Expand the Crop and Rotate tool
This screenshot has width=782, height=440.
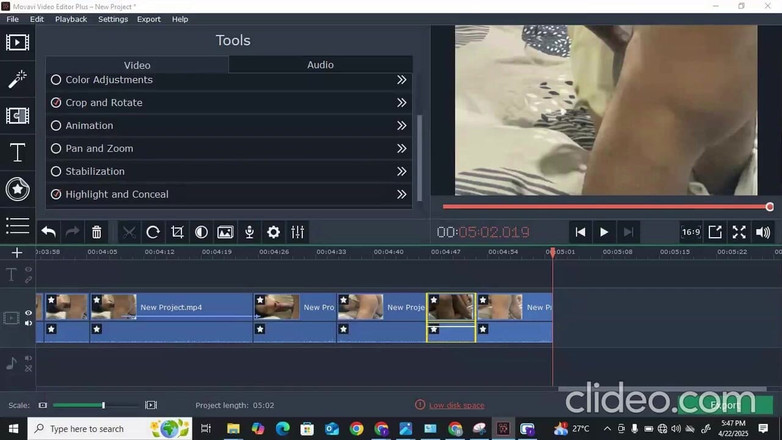point(401,103)
